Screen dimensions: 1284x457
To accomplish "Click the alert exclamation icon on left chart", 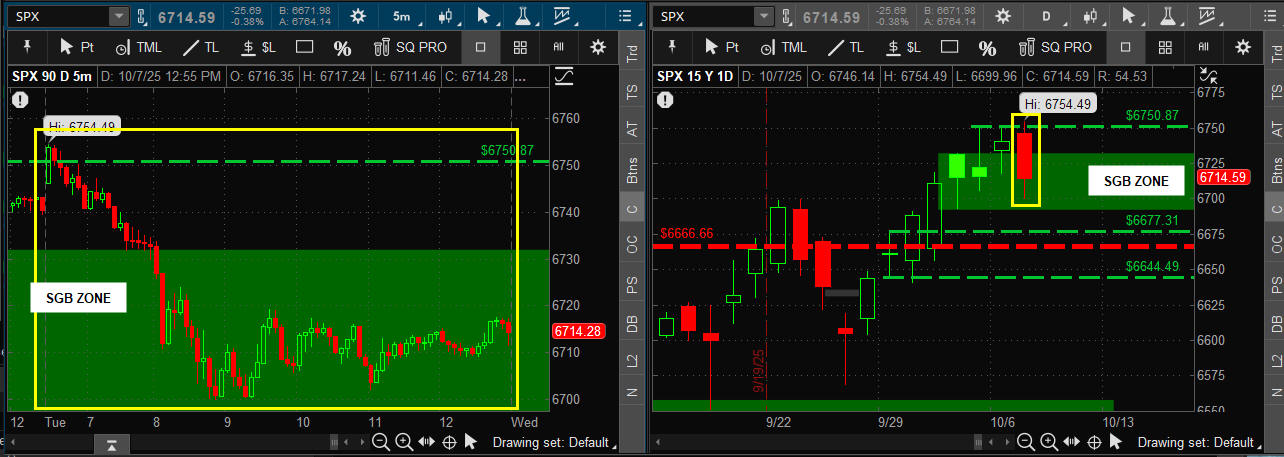I will pyautogui.click(x=22, y=99).
